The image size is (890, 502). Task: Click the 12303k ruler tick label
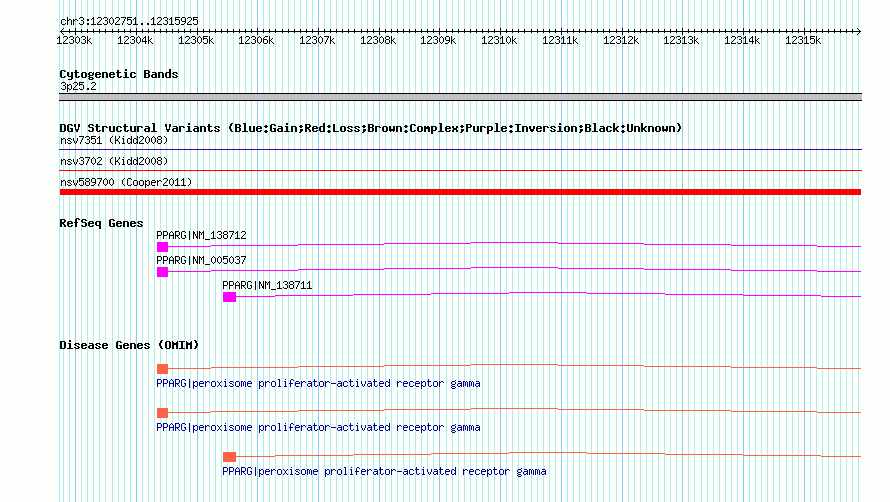click(x=74, y=40)
